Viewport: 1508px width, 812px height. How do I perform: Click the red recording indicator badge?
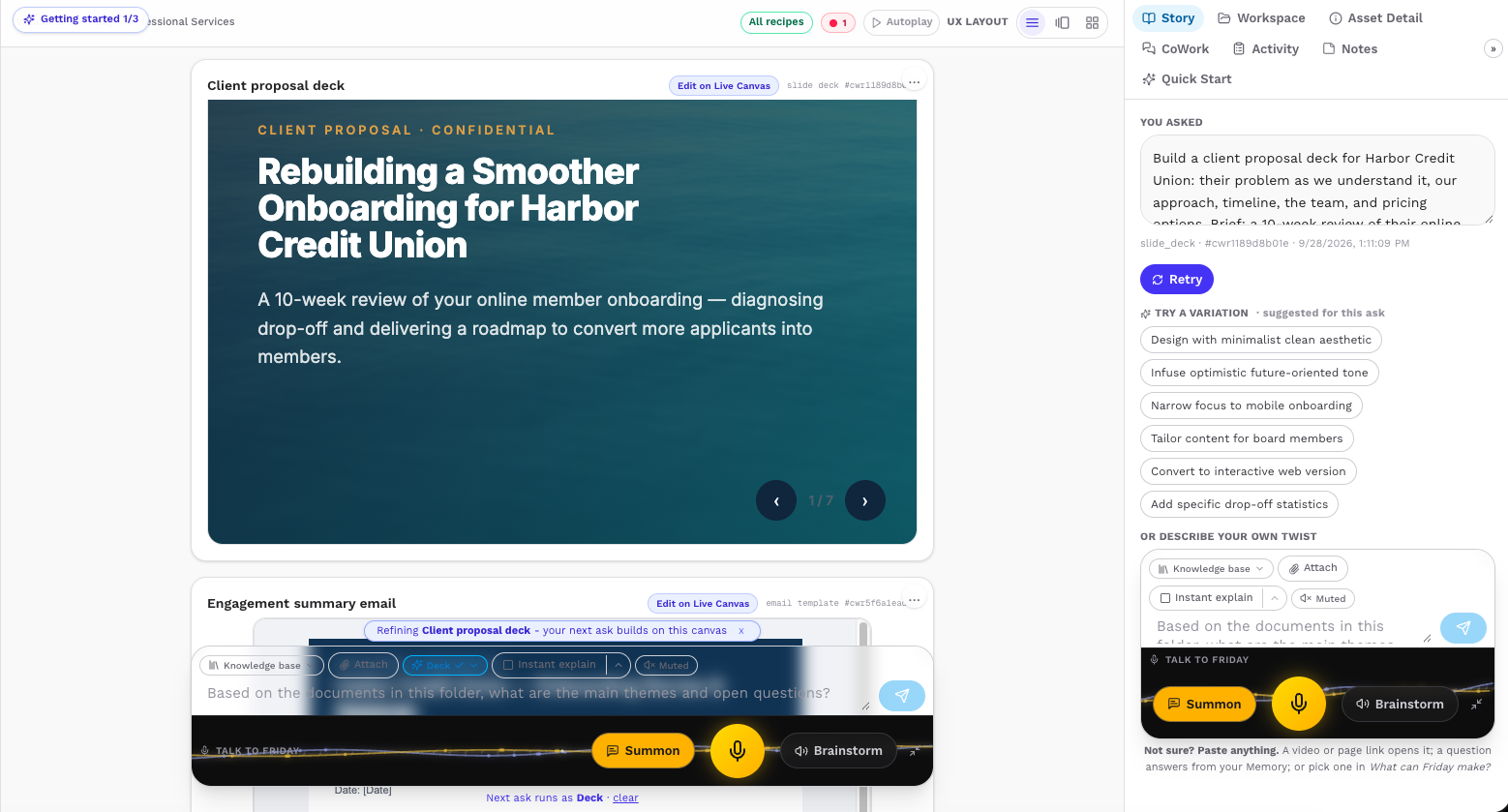(838, 22)
